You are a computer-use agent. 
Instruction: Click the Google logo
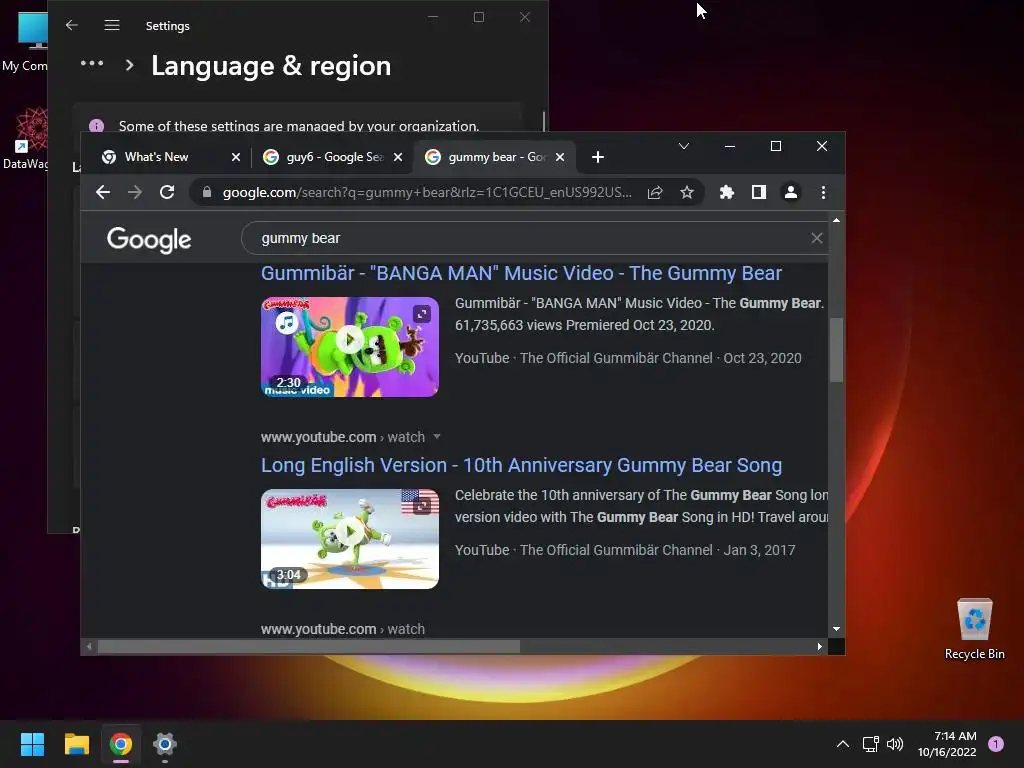(x=149, y=240)
